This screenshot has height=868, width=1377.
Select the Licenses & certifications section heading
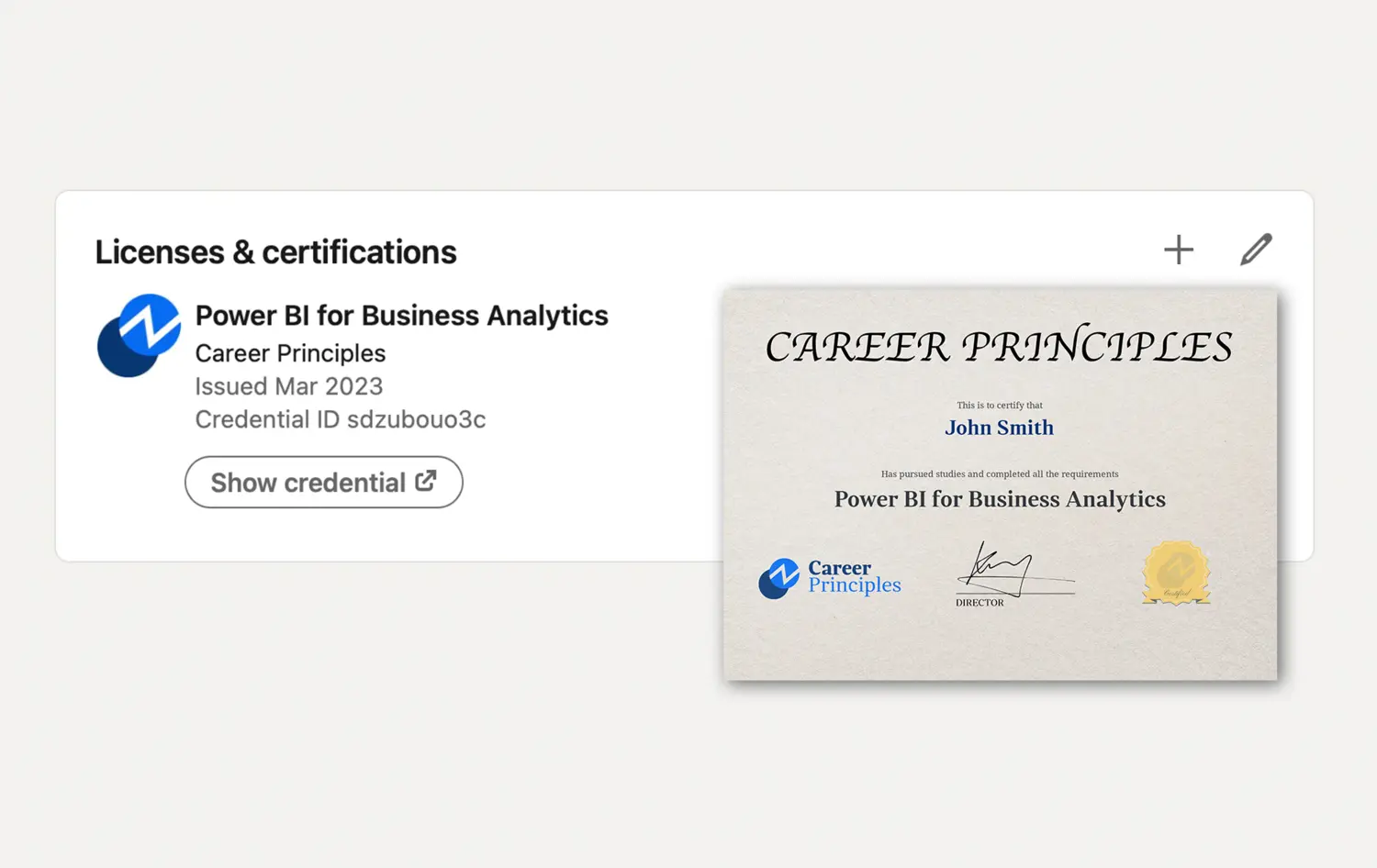point(275,251)
